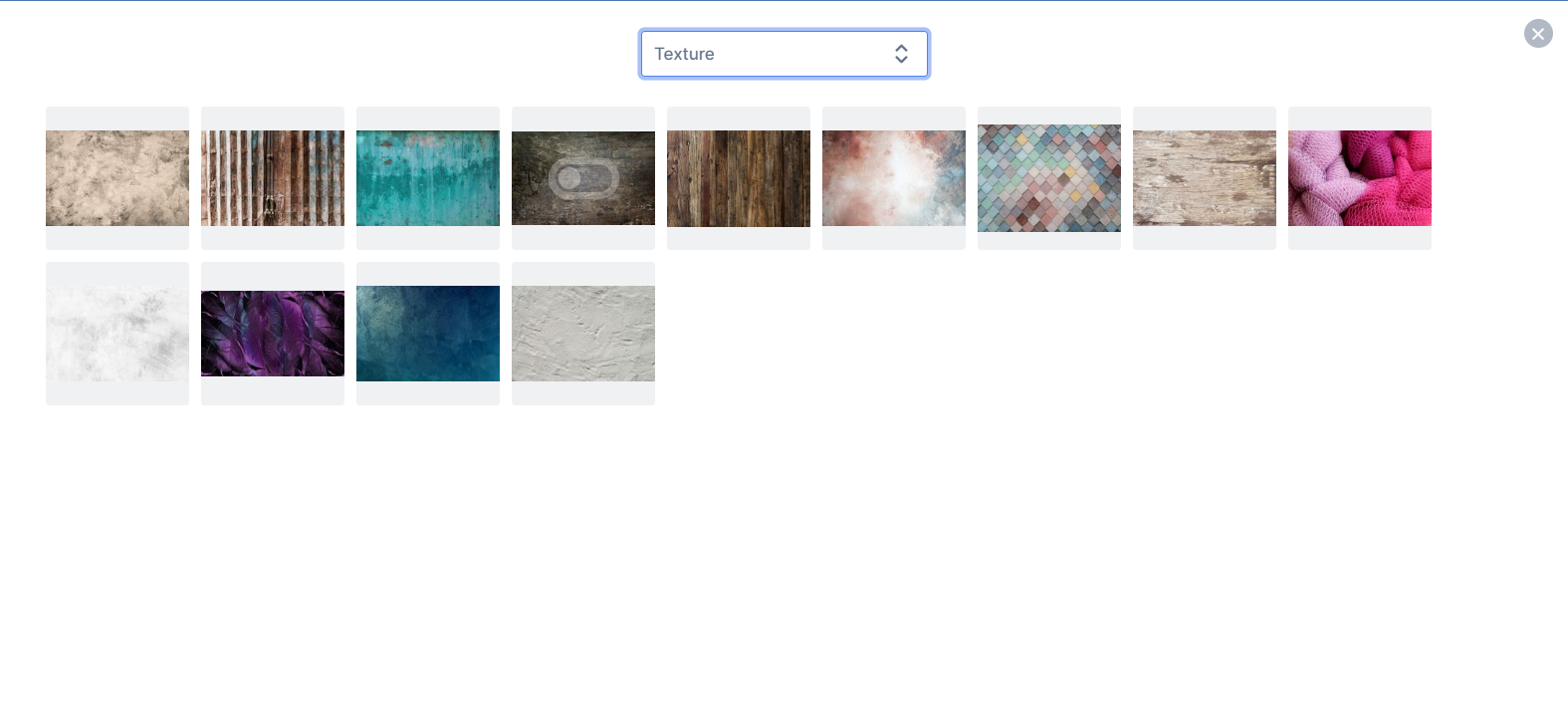Open the Texture category dropdown
Screen dimensions: 1568x714
[x=784, y=54]
